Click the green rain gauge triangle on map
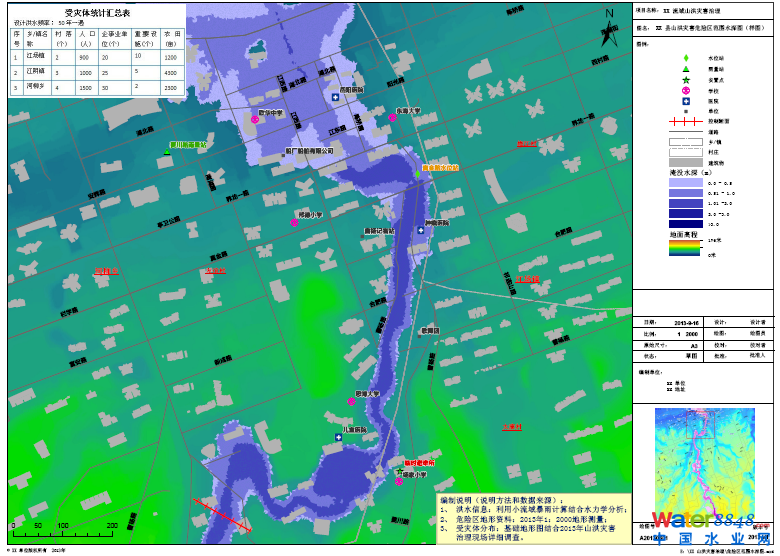Image resolution: width=780 pixels, height=556 pixels. tap(167, 150)
